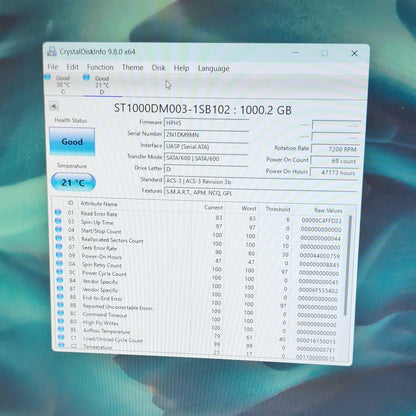The image size is (416, 416).
Task: Click status icon for B7 Vendor Specific
Action: pos(60,288)
